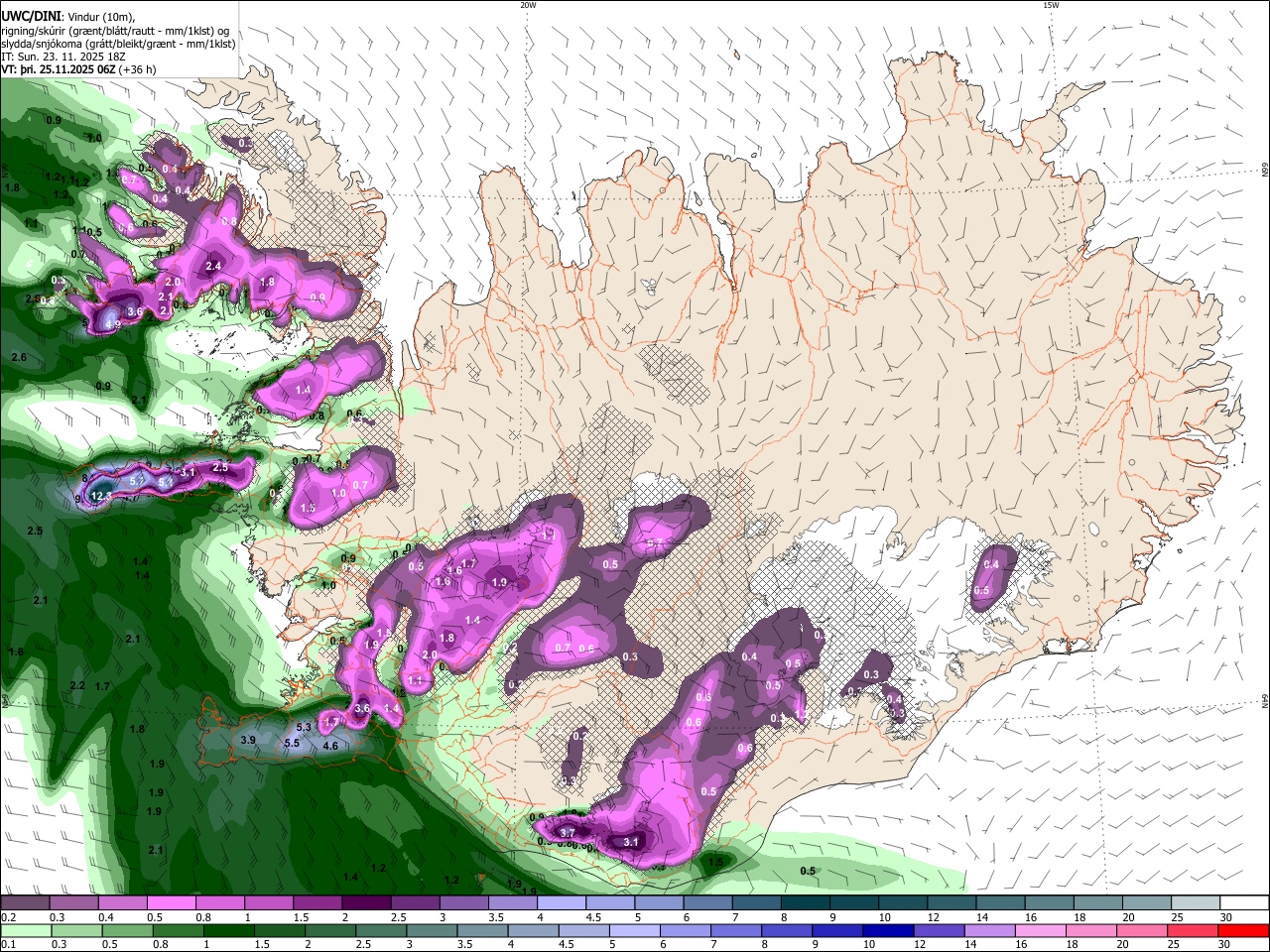Click the "slydda/snjókoma" legend description line
Viewport: 1270px width, 952px height.
coord(118,44)
